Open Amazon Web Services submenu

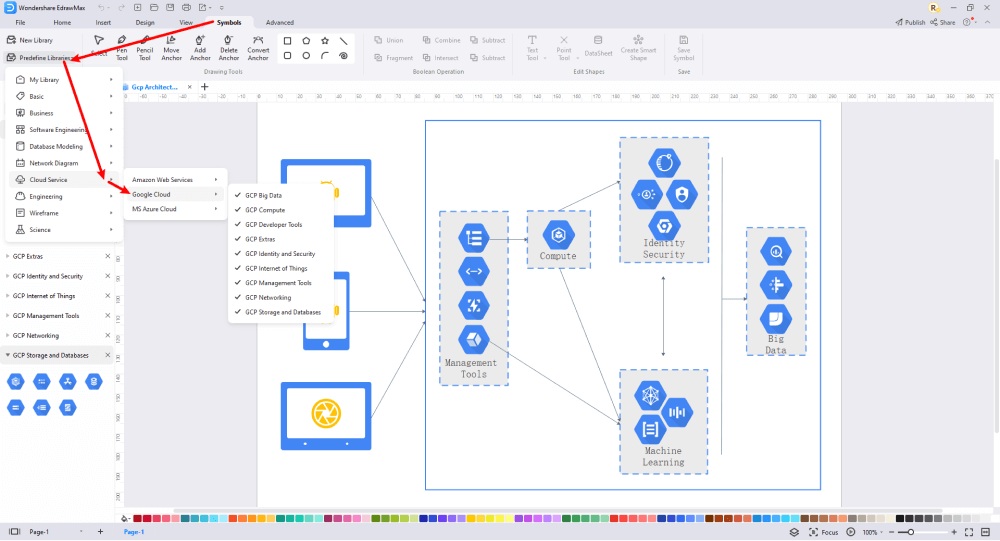(175, 180)
